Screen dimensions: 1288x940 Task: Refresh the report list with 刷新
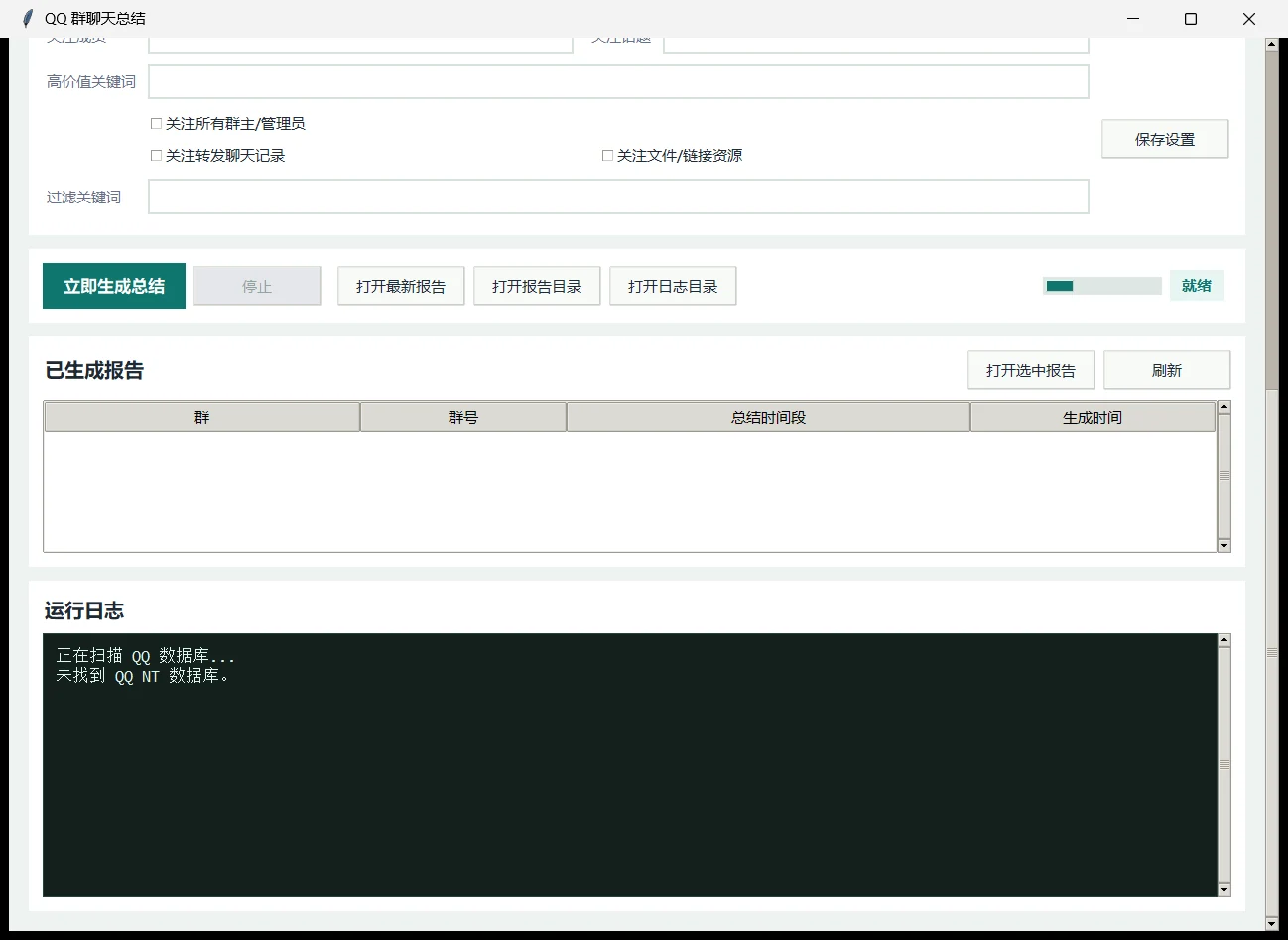tap(1167, 370)
